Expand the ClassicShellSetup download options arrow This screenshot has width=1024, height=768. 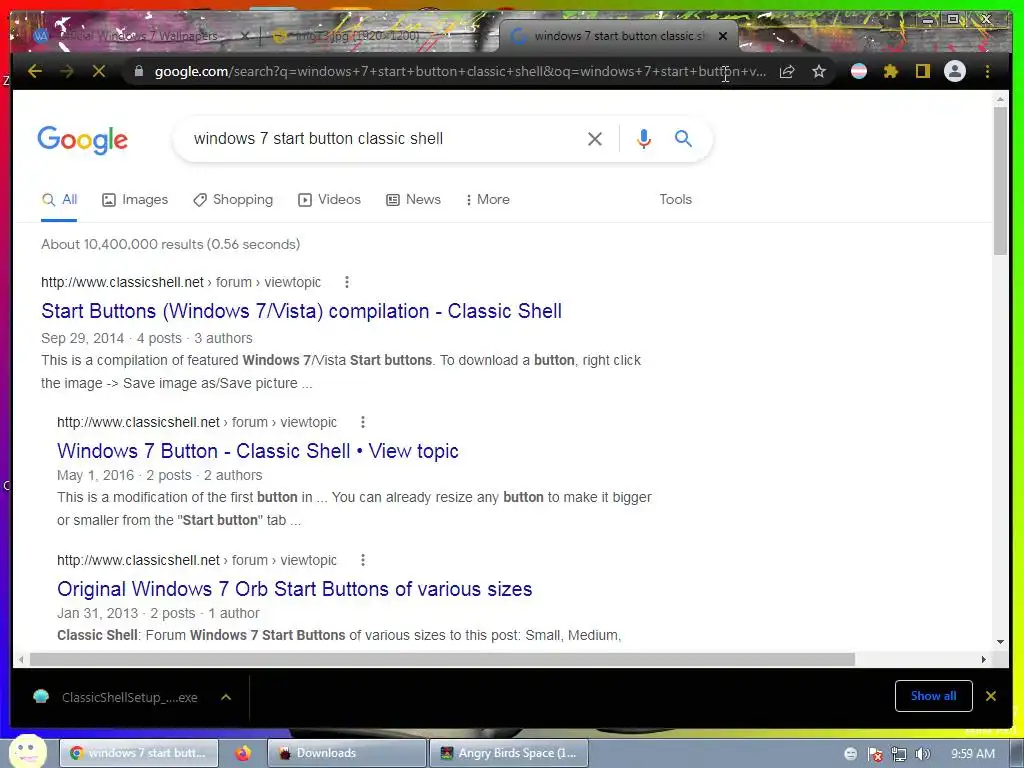click(226, 697)
